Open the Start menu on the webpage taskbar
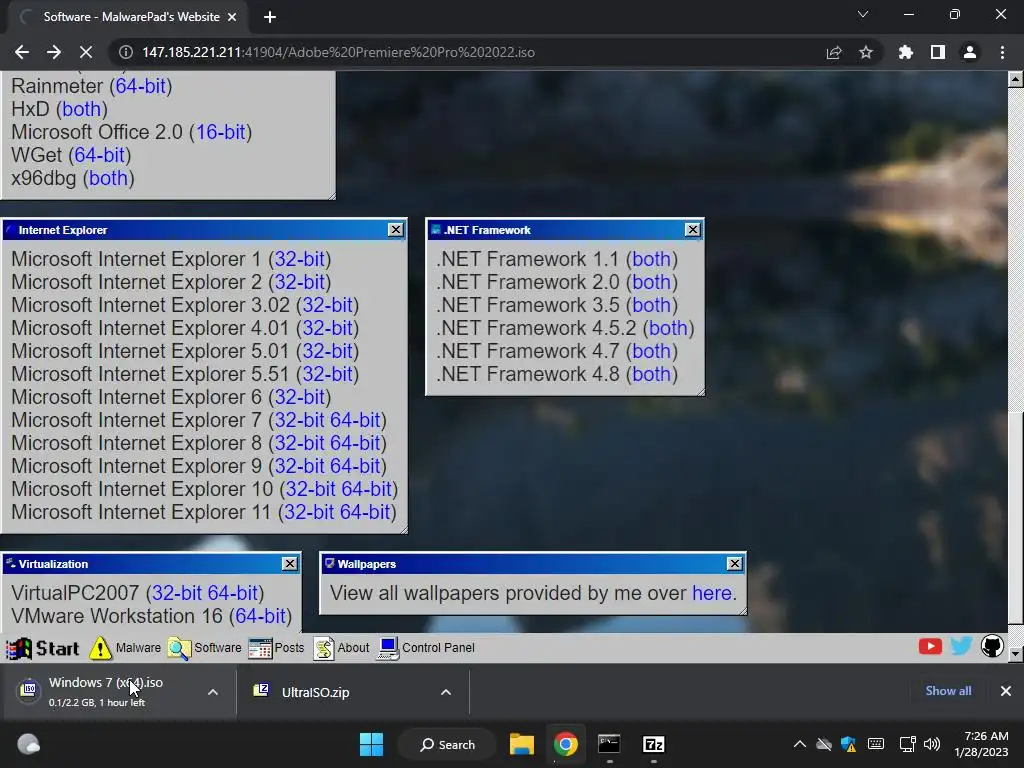Viewport: 1024px width, 768px height. pos(43,648)
